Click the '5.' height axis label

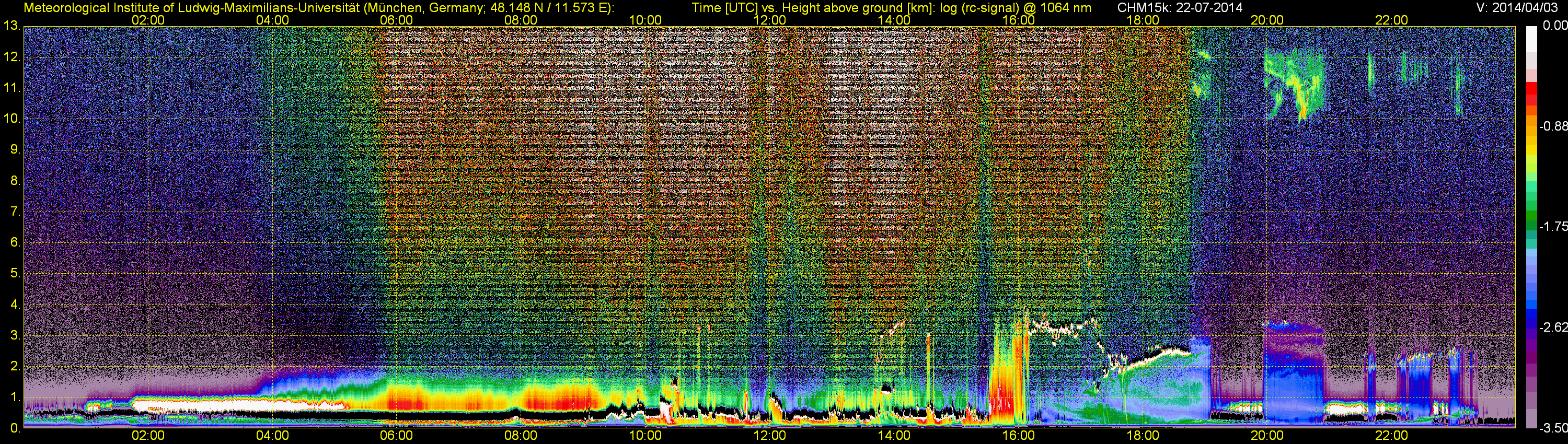15,274
